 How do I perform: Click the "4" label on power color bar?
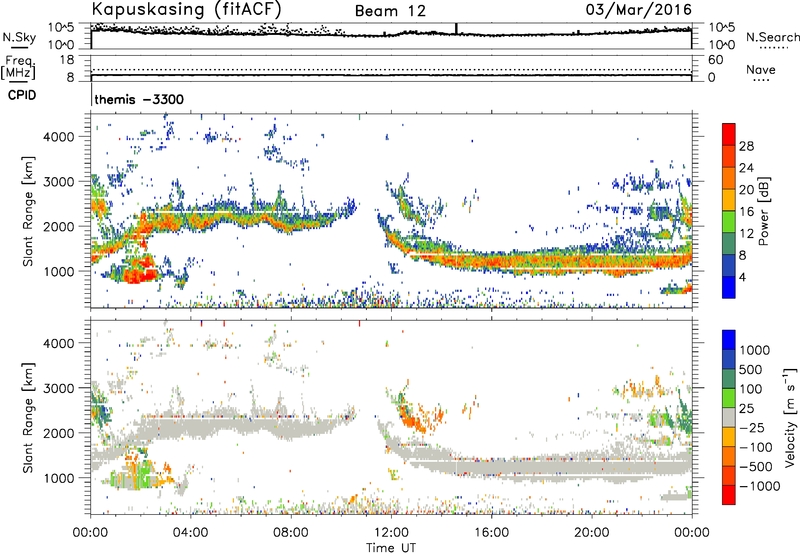point(743,277)
